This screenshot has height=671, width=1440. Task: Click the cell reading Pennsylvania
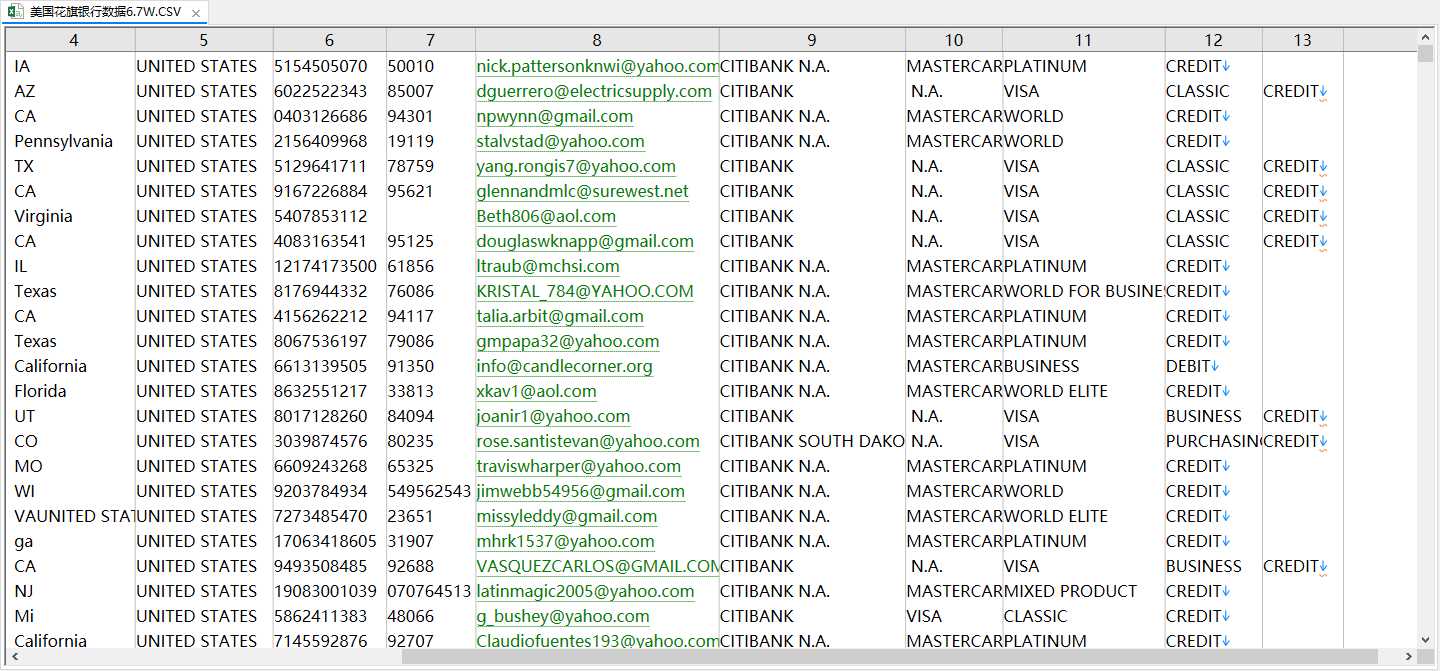click(x=64, y=141)
